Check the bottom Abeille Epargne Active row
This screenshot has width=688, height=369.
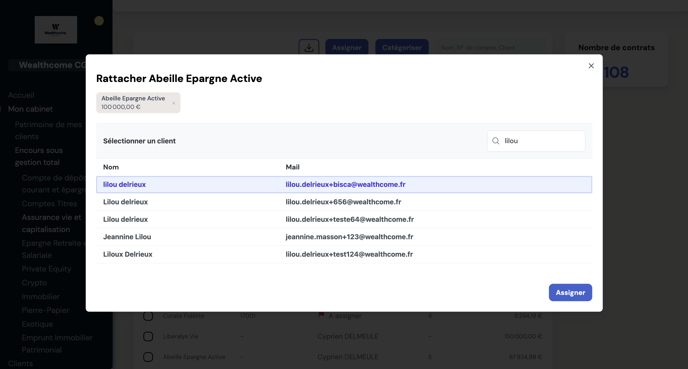click(148, 357)
